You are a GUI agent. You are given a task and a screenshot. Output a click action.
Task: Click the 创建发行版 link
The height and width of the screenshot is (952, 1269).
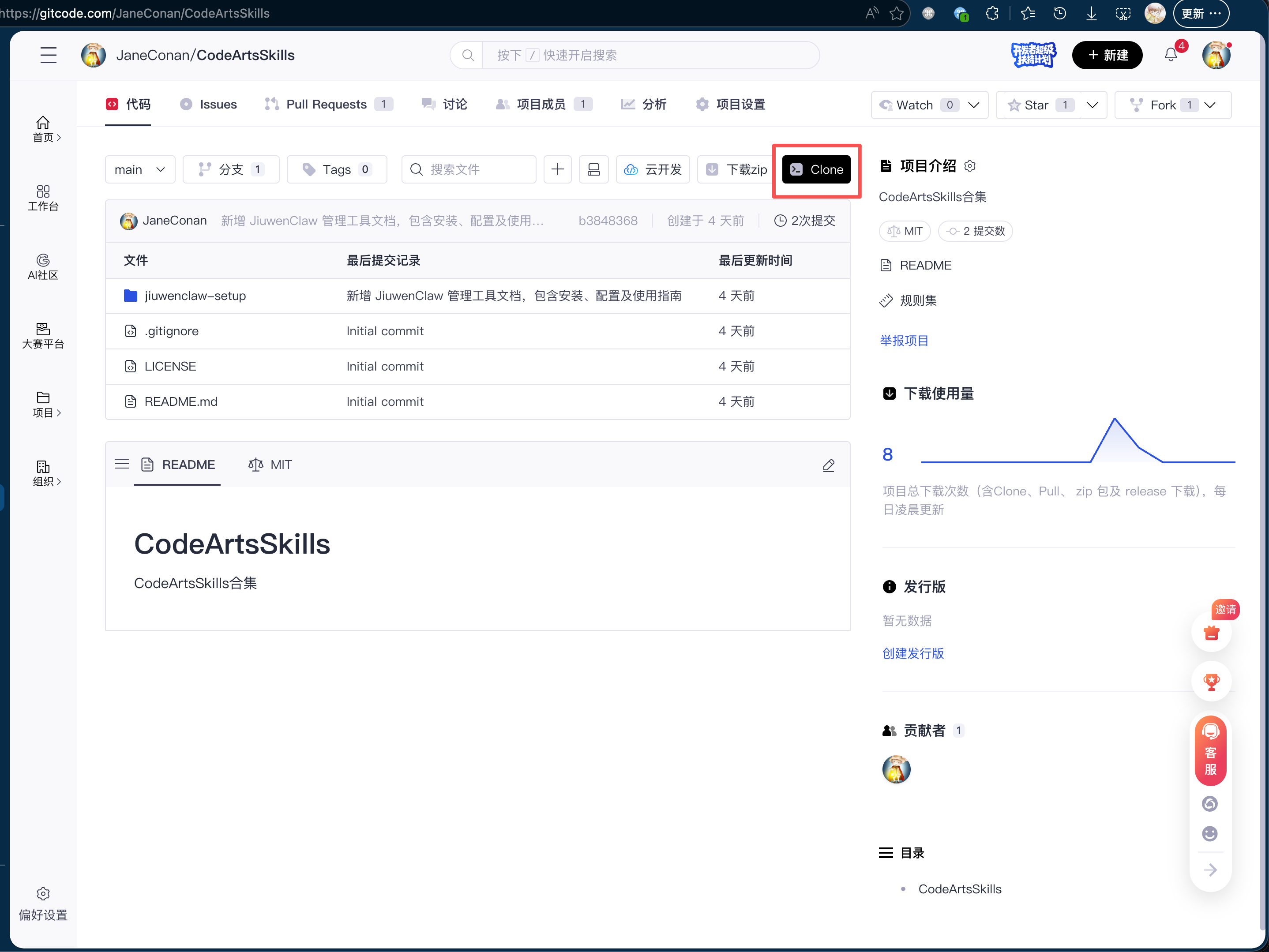click(913, 653)
